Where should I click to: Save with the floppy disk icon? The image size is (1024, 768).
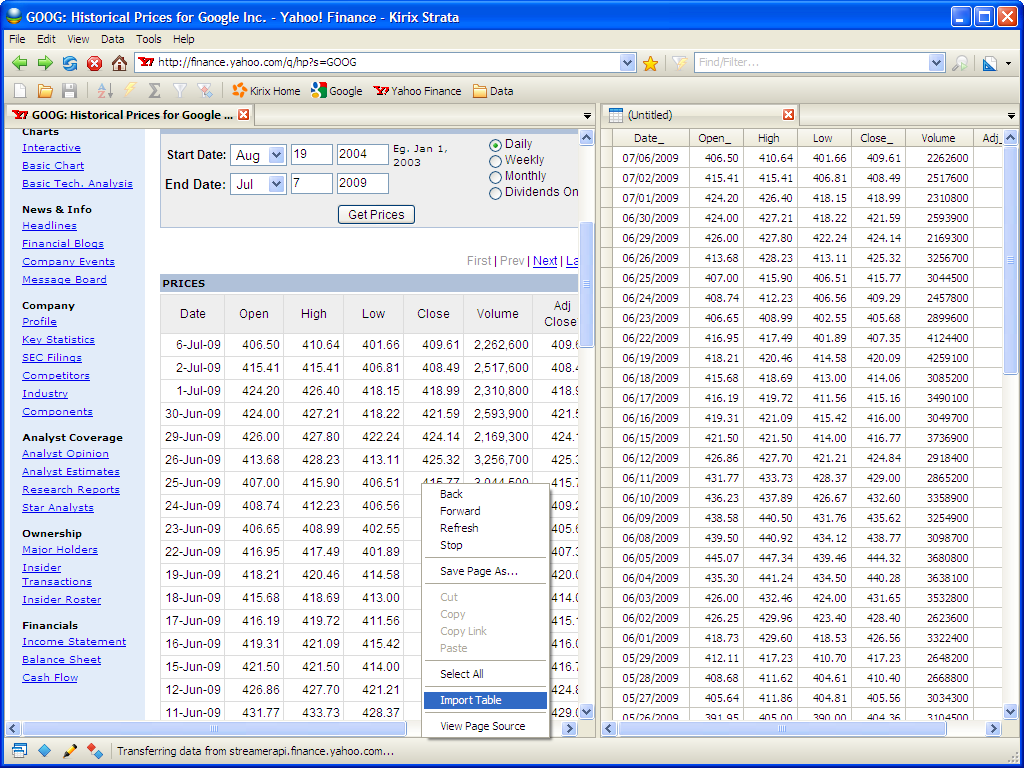(69, 91)
